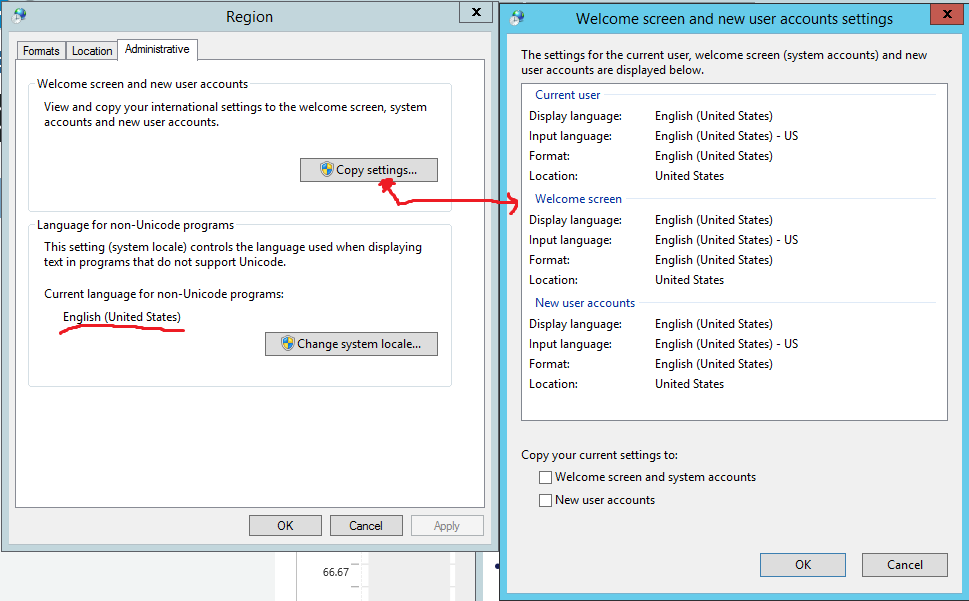The height and width of the screenshot is (601, 969).
Task: Click New user accounts Display language label
Action: (x=575, y=324)
